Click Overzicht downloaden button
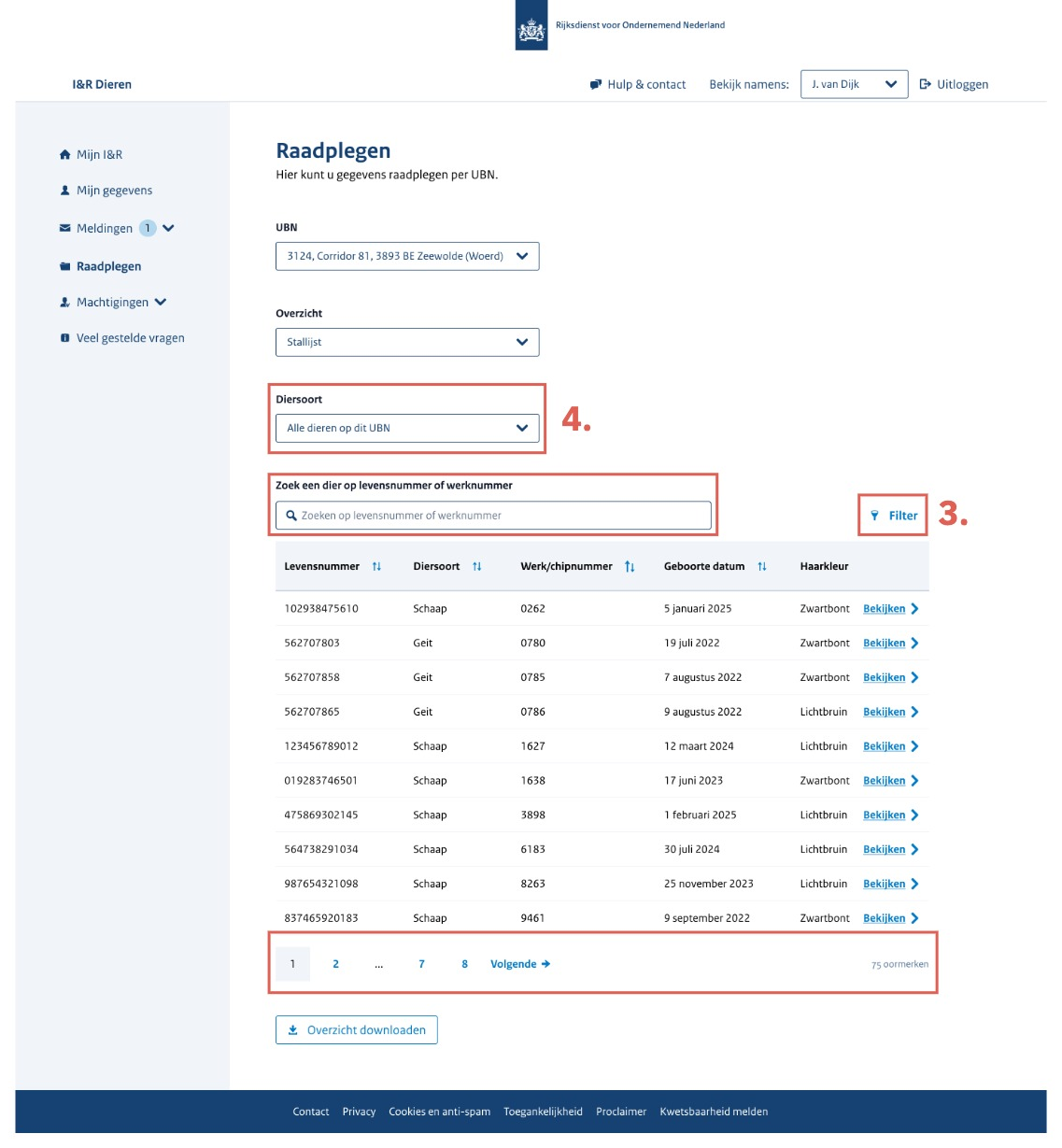This screenshot has width=1062, height=1148. click(x=356, y=1030)
